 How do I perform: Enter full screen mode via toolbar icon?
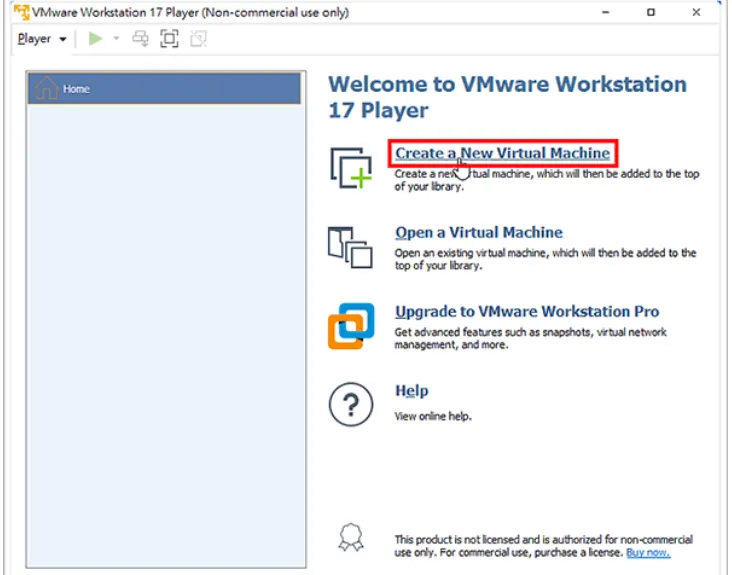click(x=169, y=39)
